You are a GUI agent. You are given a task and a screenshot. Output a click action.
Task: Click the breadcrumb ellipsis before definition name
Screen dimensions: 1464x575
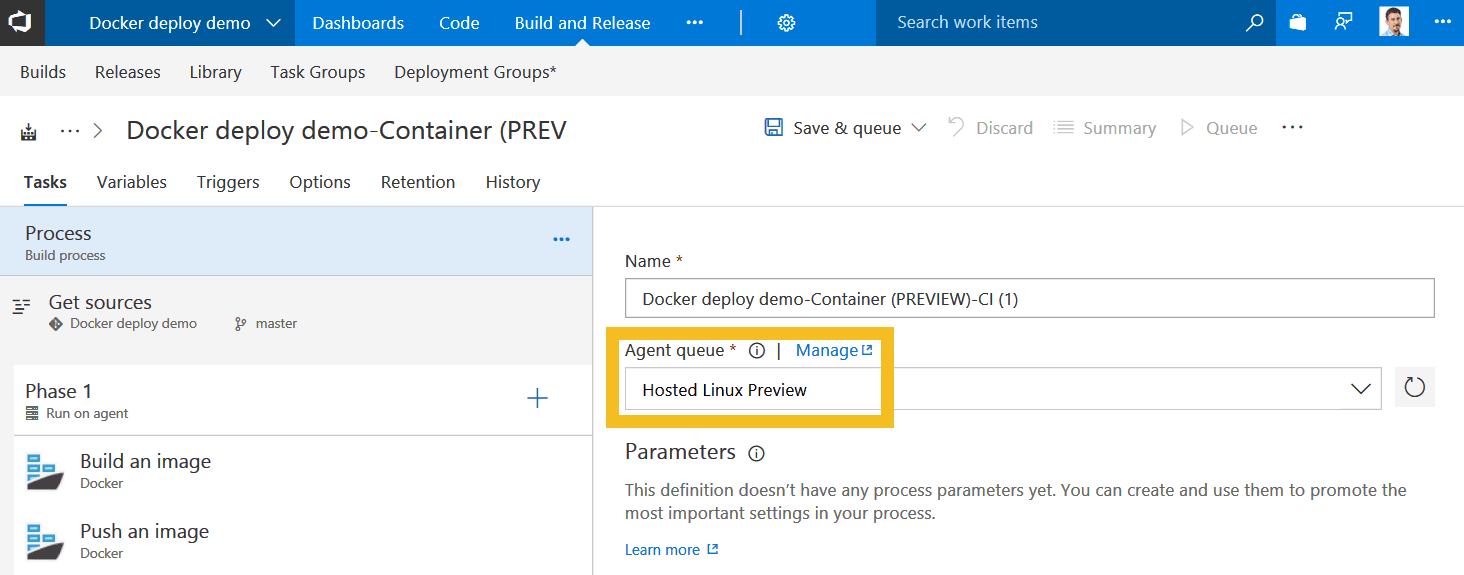70,130
